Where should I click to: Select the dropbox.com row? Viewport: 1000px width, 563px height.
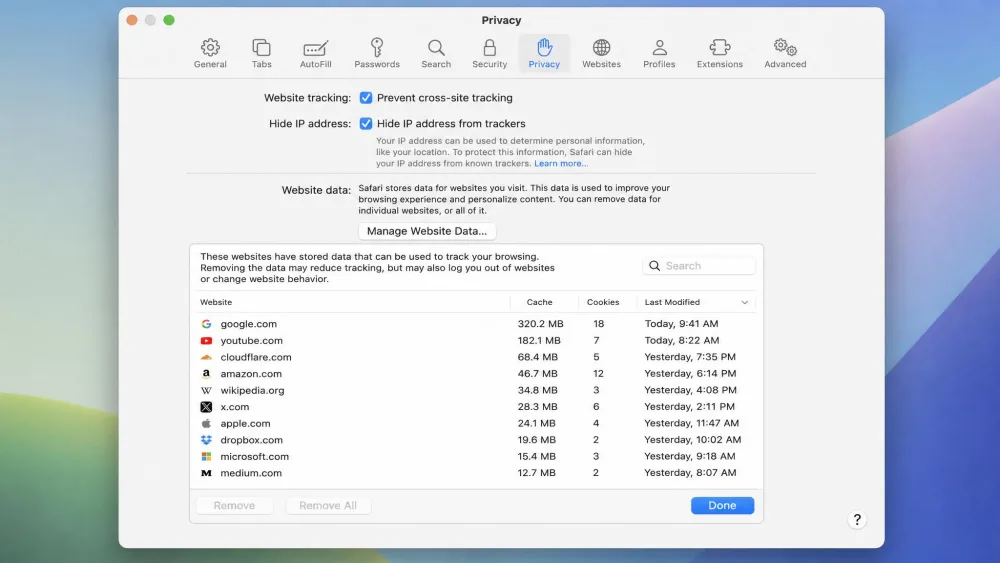point(476,440)
